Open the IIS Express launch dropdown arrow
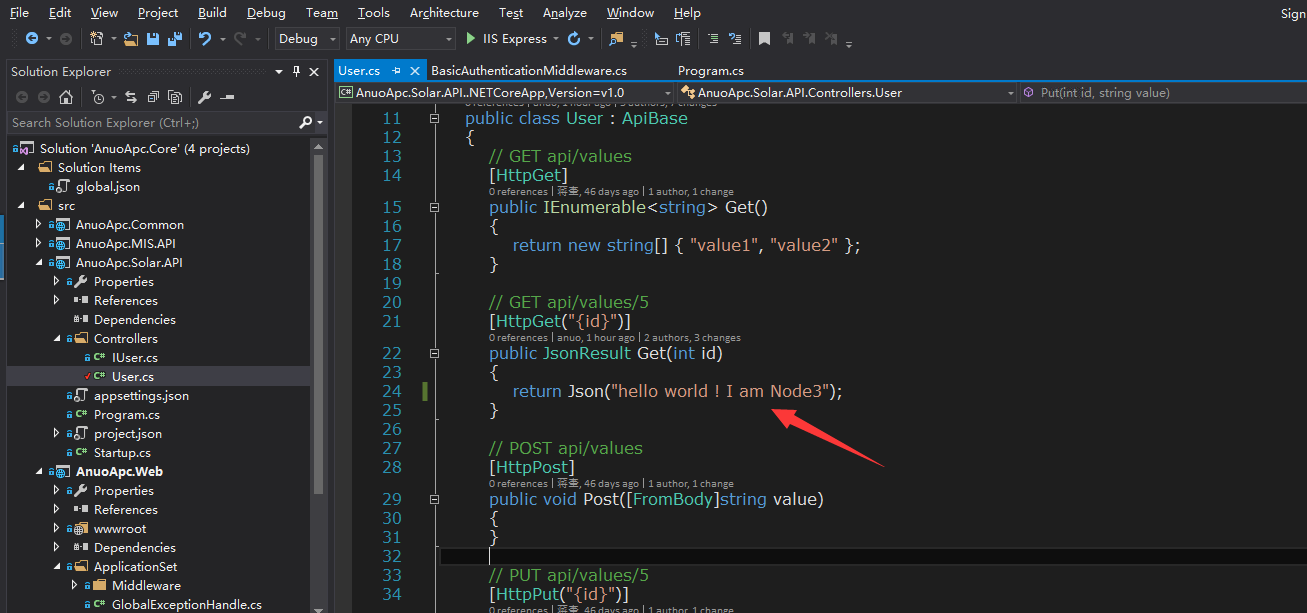This screenshot has height=613, width=1307. coord(556,38)
